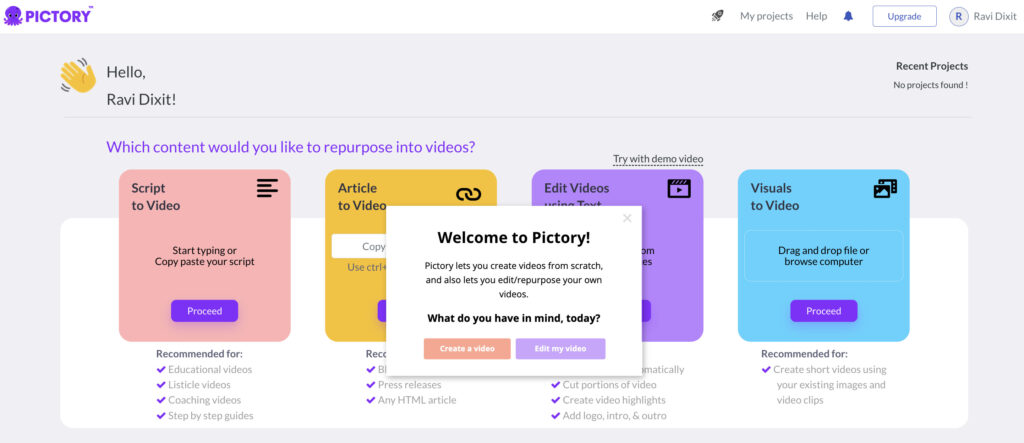Open My projects menu item
Screen dimensions: 1024x443
pos(766,16)
